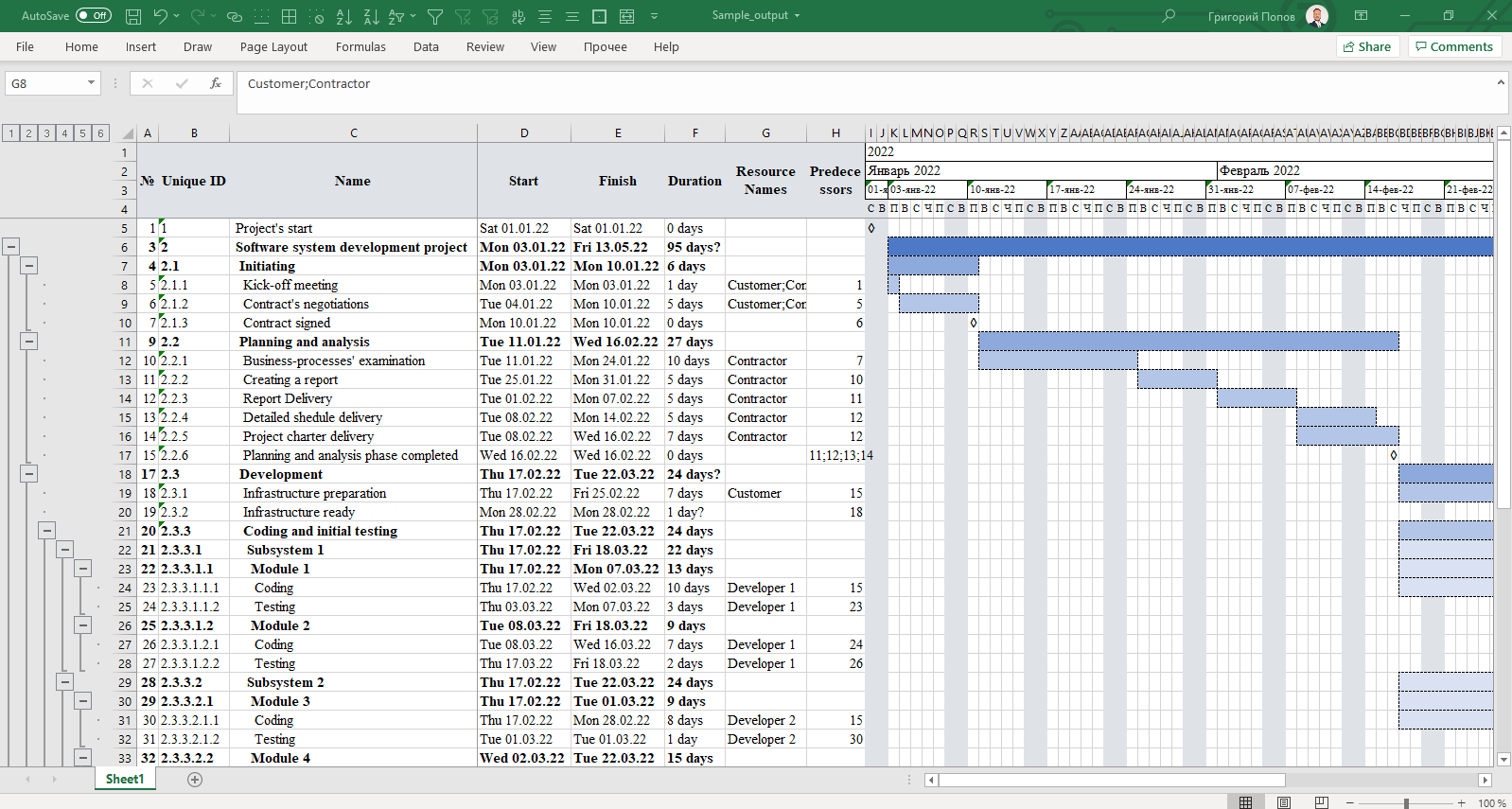
Task: Click the zoom slider handle
Action: [1406, 802]
